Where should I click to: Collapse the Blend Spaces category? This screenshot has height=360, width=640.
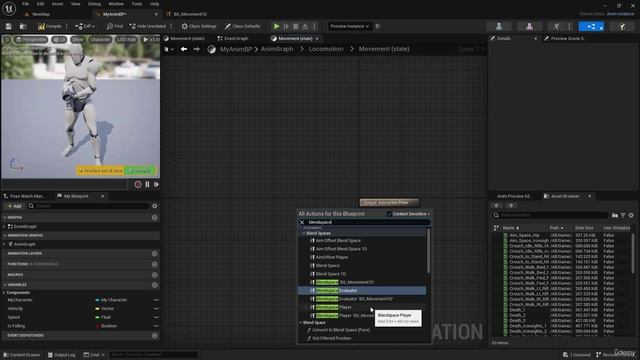(x=304, y=233)
